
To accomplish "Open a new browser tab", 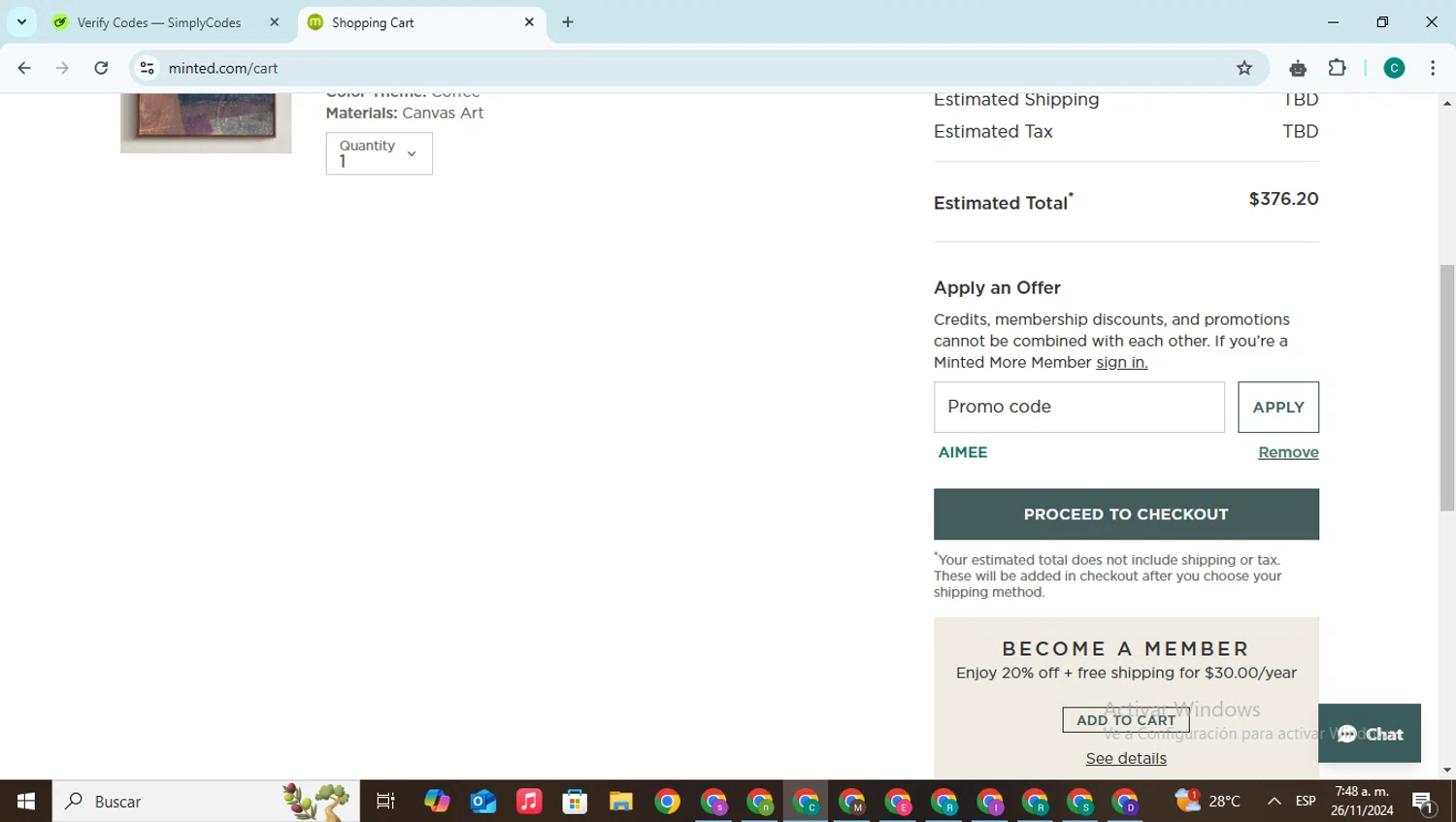I will [x=568, y=22].
